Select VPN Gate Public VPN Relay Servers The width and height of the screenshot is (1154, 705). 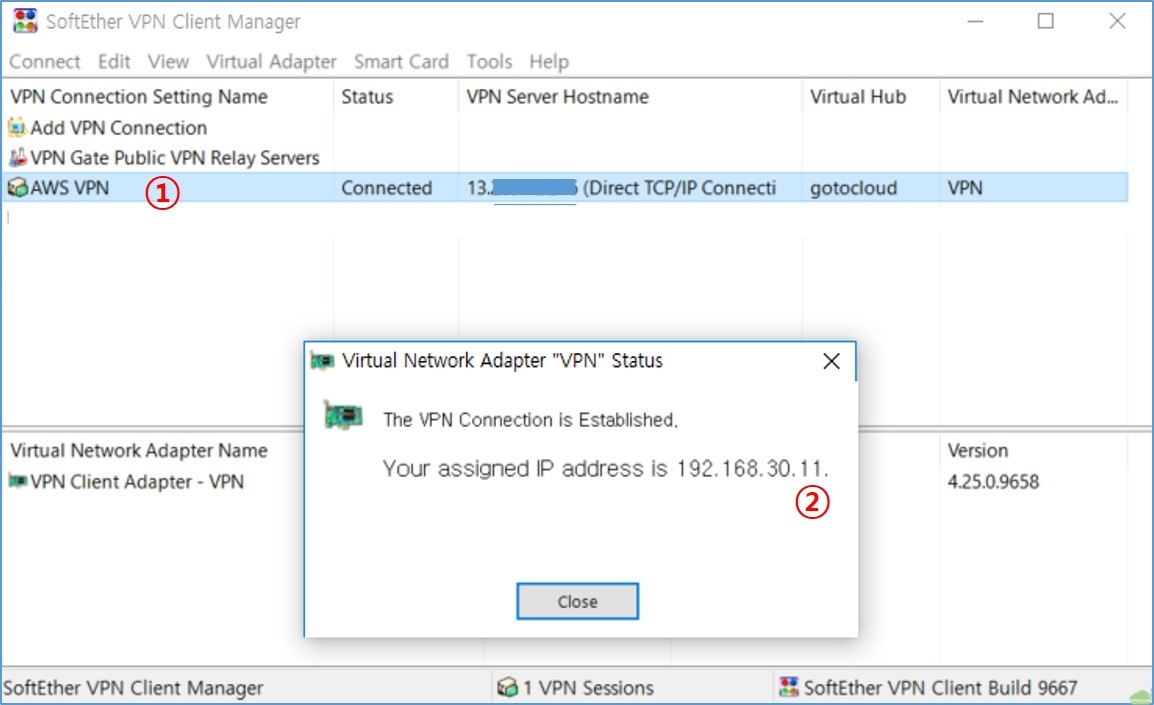click(x=174, y=157)
